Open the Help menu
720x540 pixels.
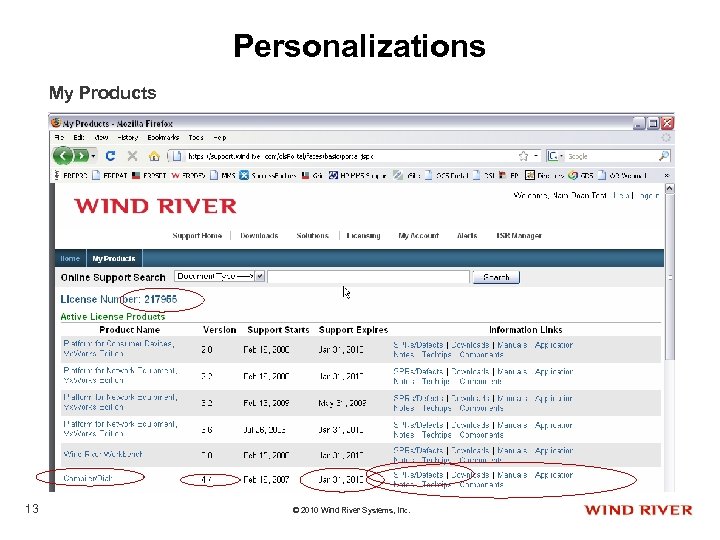click(x=219, y=137)
